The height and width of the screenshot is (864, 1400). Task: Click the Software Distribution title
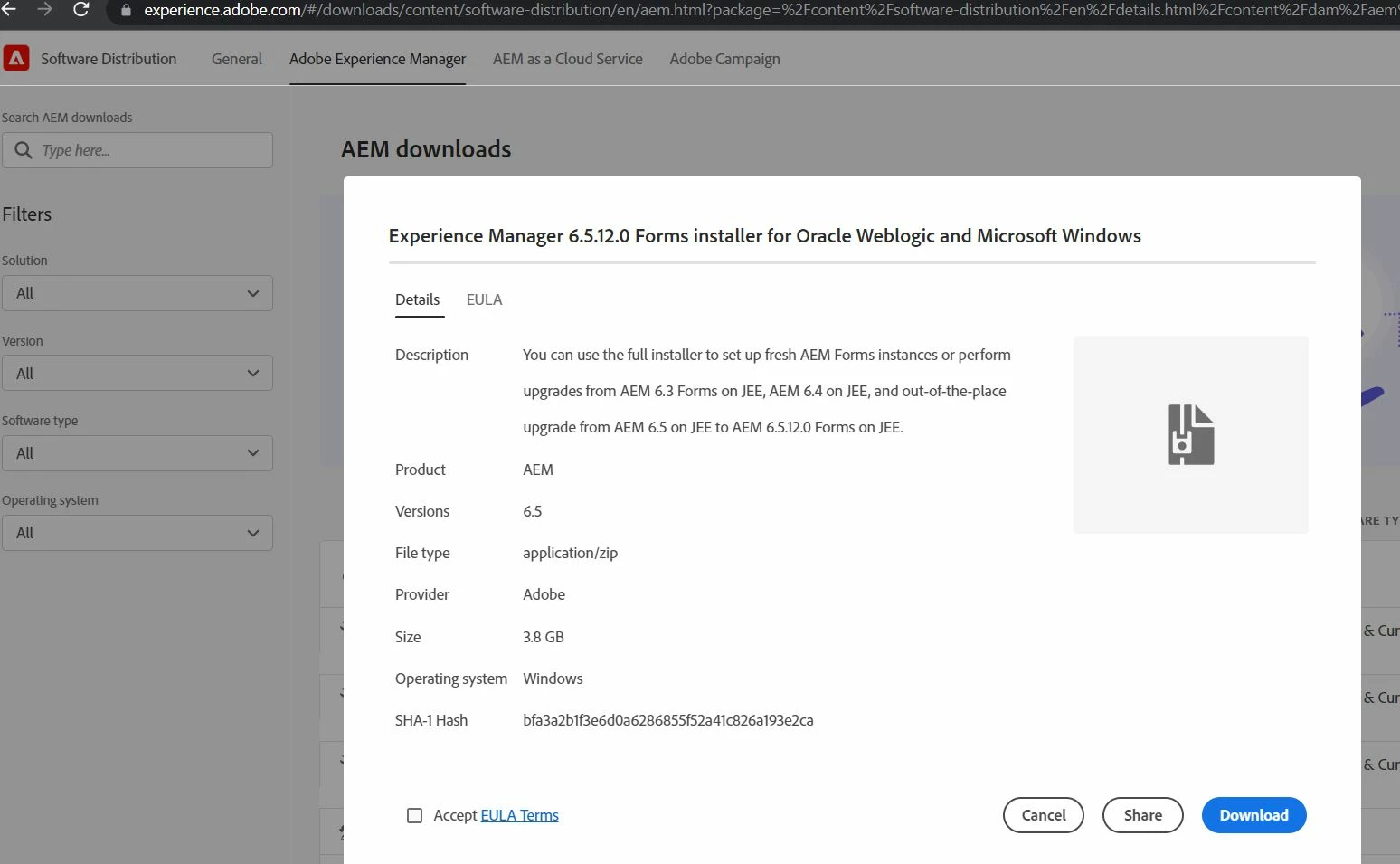tap(109, 59)
